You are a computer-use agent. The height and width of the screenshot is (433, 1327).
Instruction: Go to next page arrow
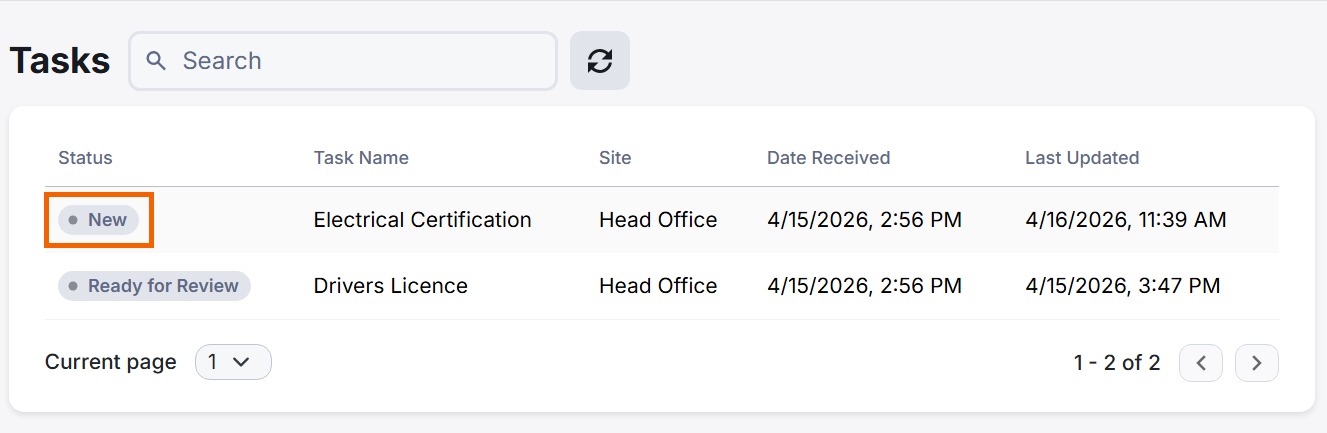[1257, 363]
